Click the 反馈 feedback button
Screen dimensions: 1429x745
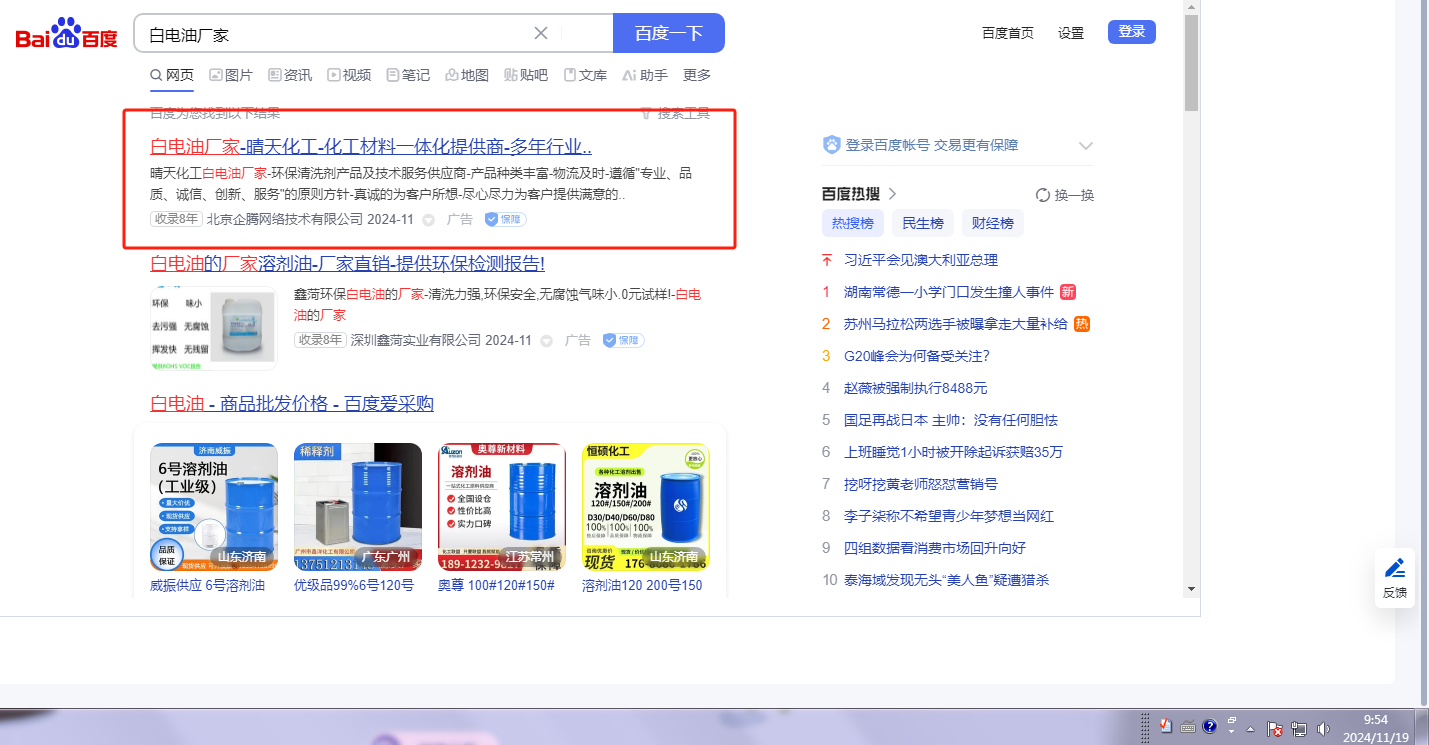pyautogui.click(x=1395, y=578)
